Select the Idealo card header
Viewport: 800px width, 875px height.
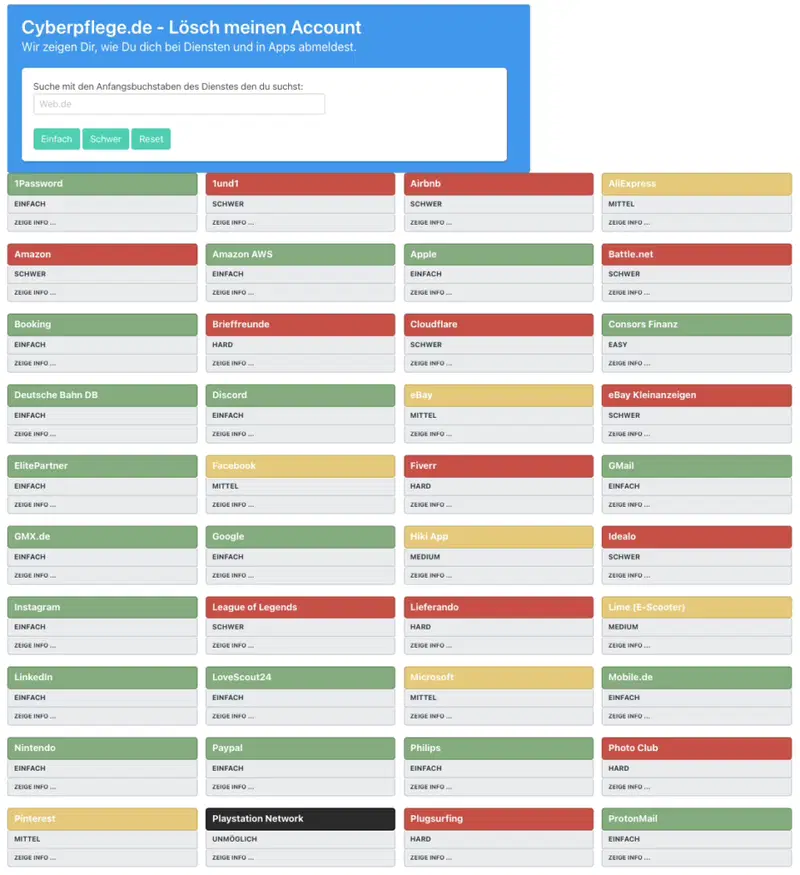[696, 537]
